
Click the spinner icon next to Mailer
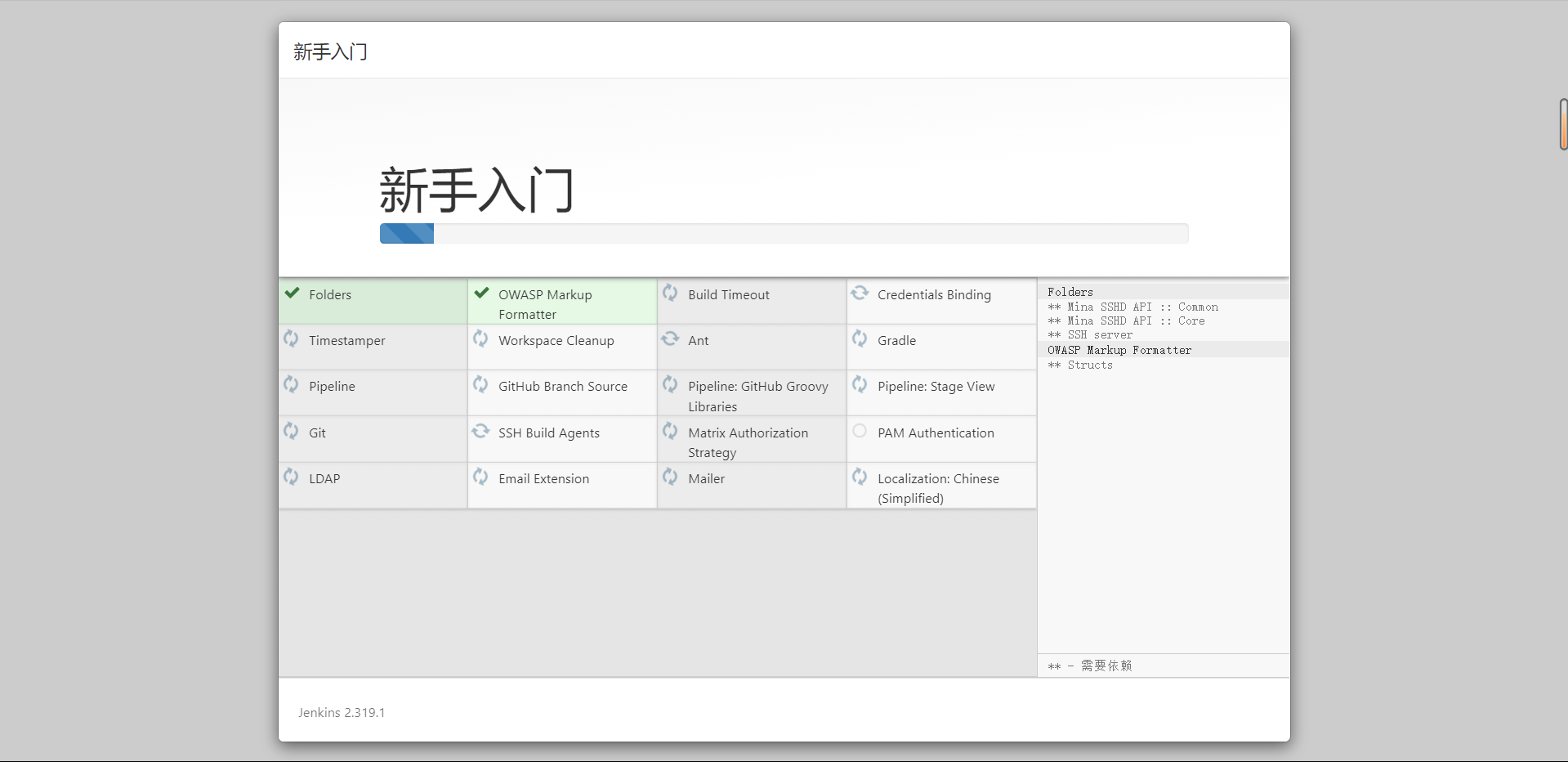670,477
